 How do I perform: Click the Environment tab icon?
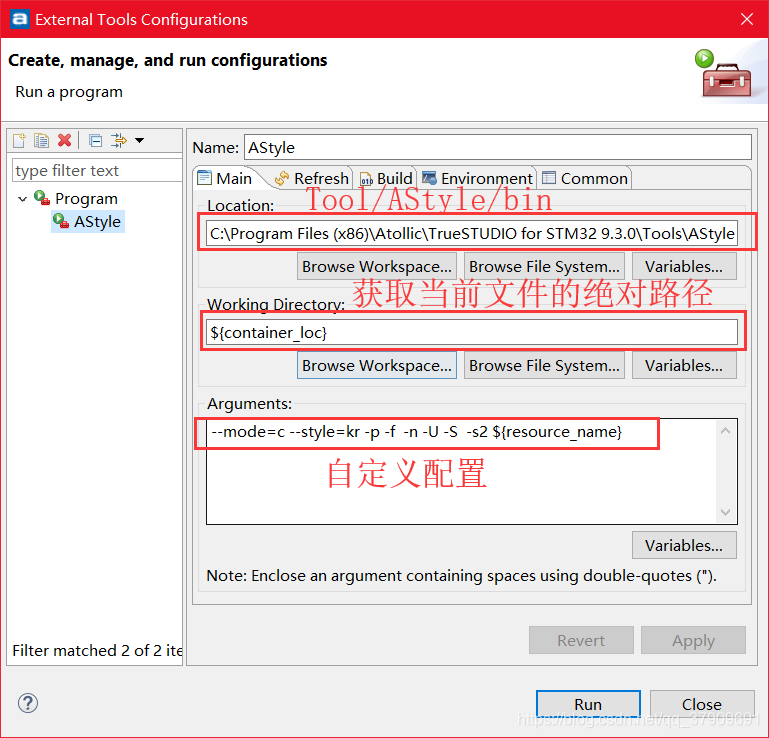430,178
